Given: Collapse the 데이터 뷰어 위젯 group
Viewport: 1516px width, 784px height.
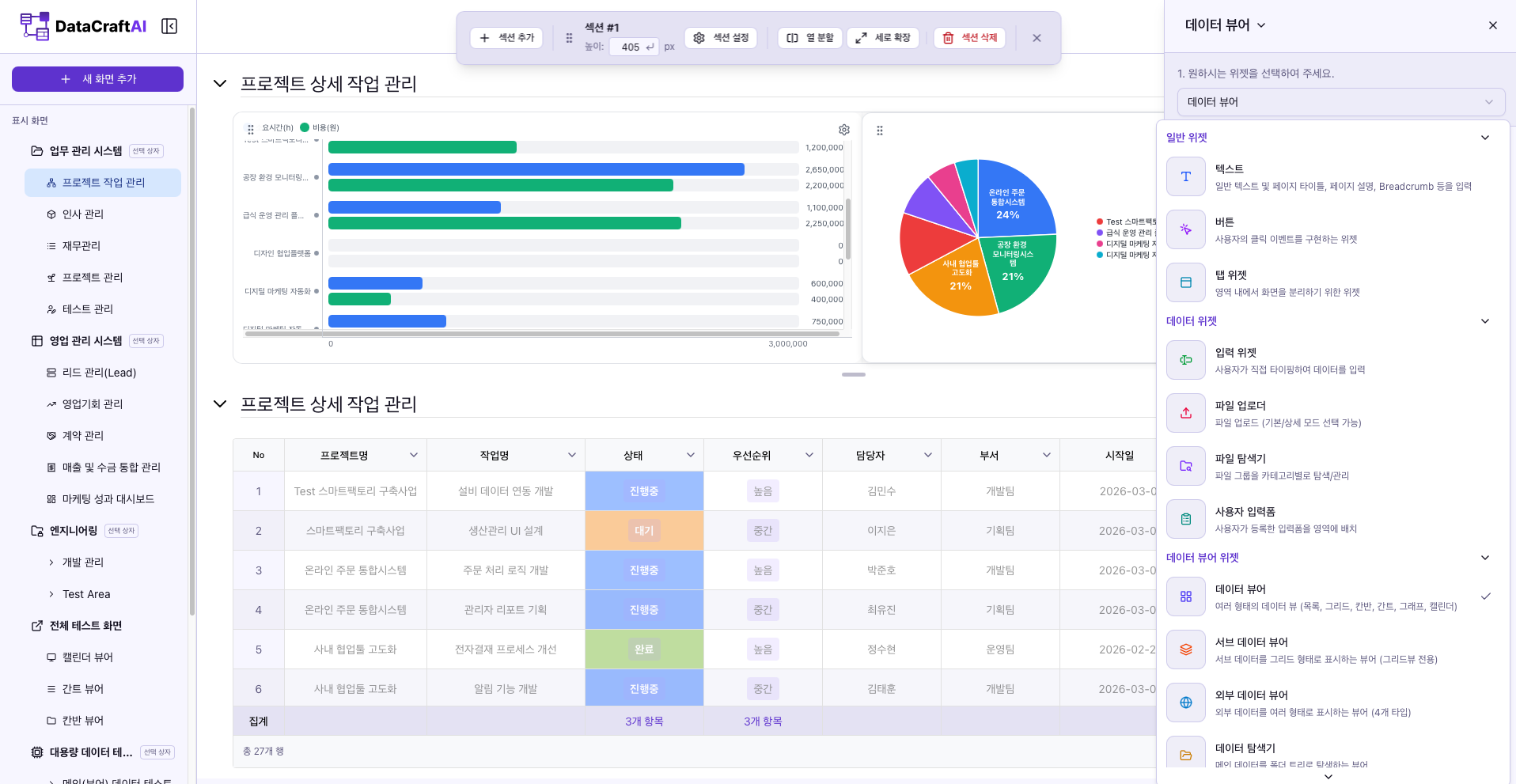Looking at the screenshot, I should (x=1485, y=558).
